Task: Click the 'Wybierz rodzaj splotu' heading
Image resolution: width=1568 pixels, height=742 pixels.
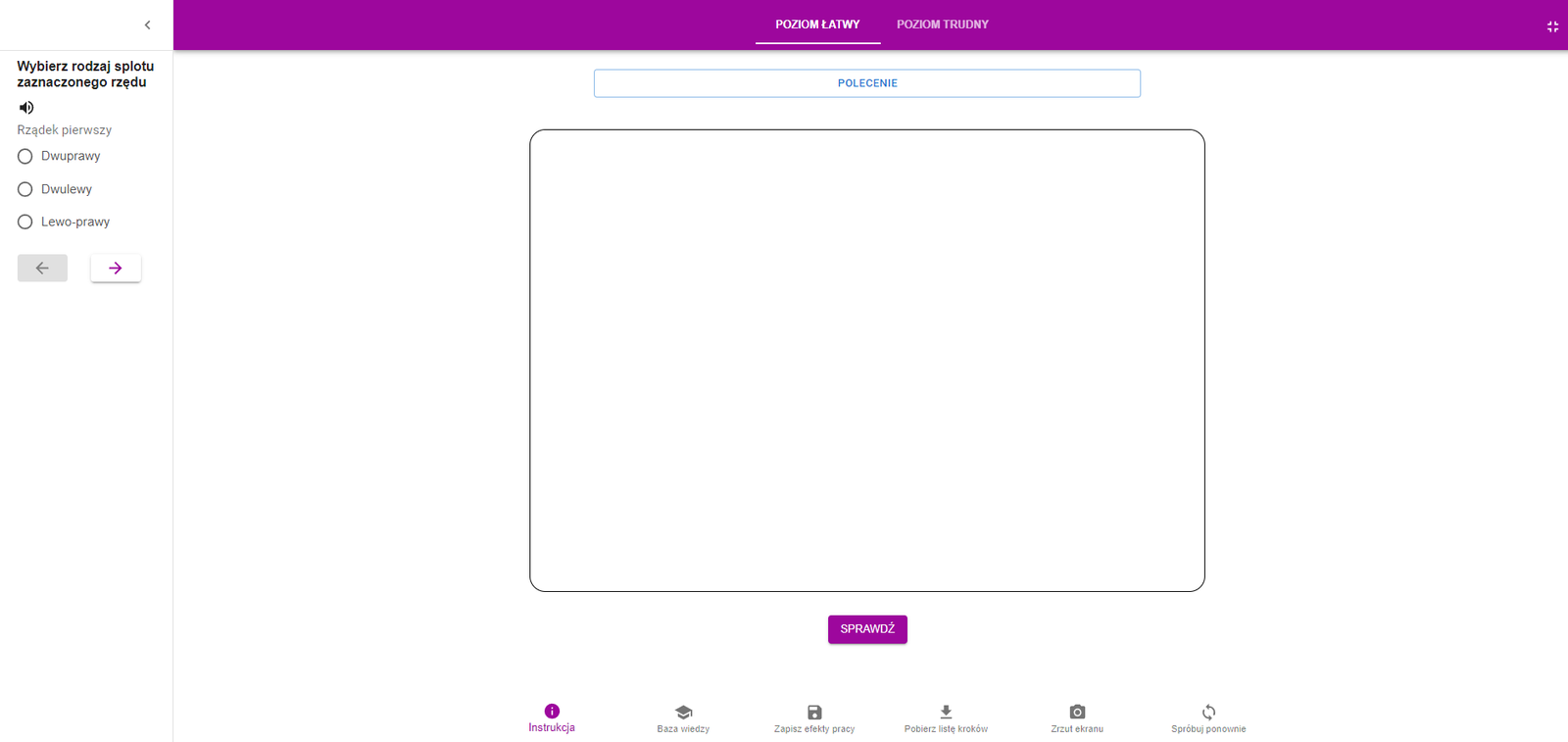Action: tap(85, 74)
